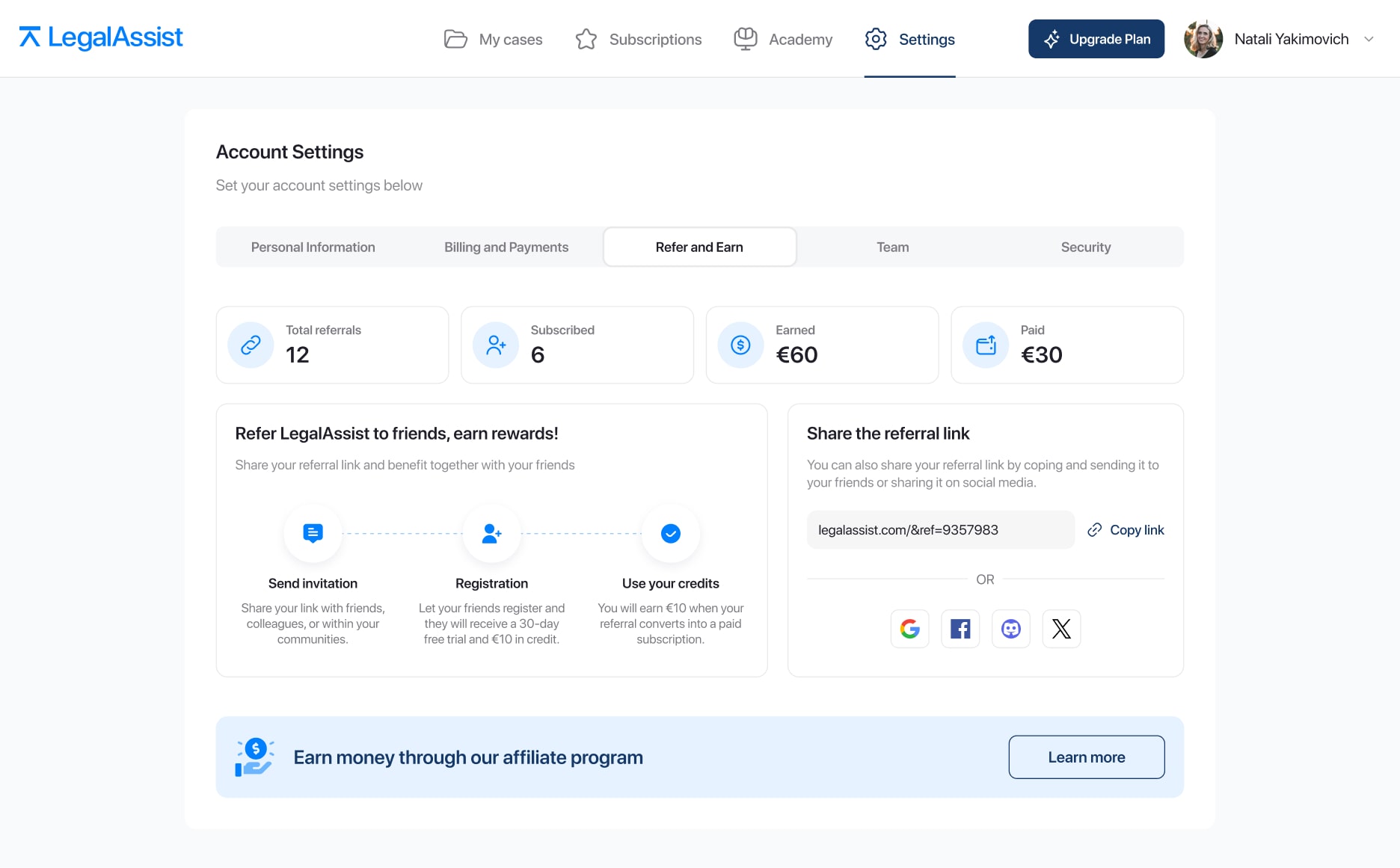Click the referral link input field
Image resolution: width=1400 pixels, height=868 pixels.
(941, 529)
